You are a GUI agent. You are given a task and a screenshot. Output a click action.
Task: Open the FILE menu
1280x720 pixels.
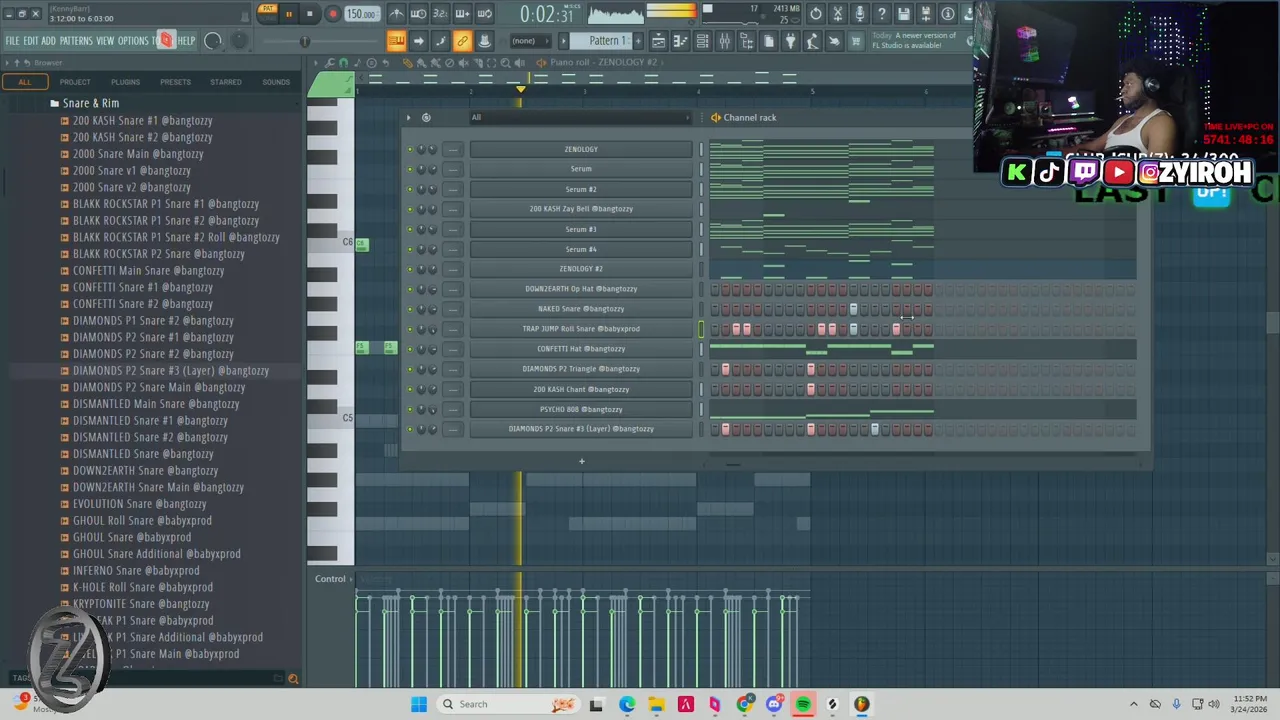point(12,41)
